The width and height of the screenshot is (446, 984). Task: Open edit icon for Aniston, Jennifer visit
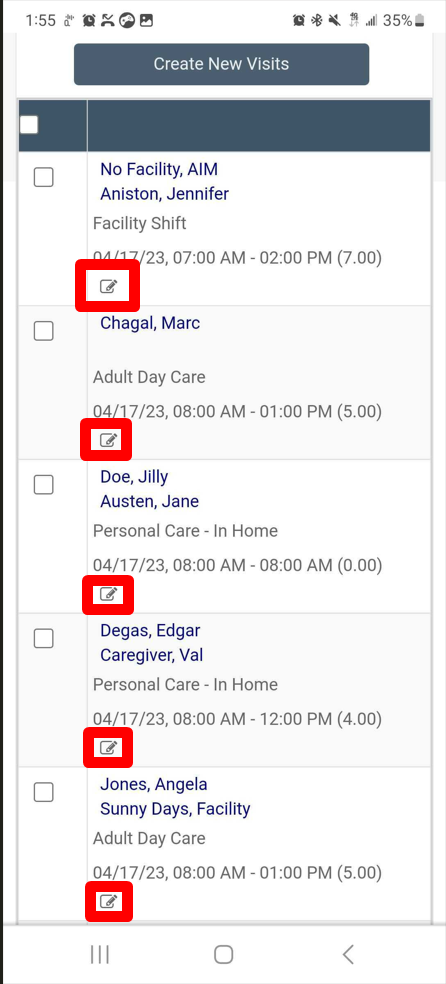109,287
